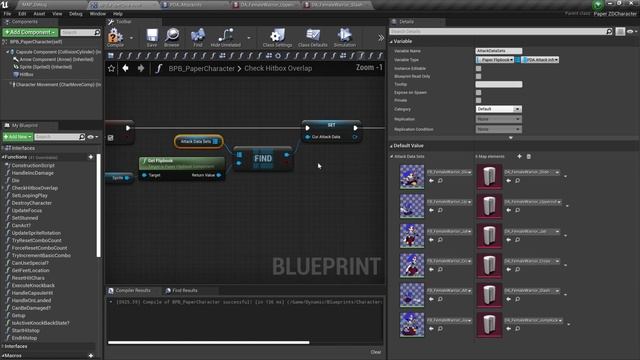
Task: Click the My Blueprint panel vertical scrollbar
Action: click(x=98, y=206)
